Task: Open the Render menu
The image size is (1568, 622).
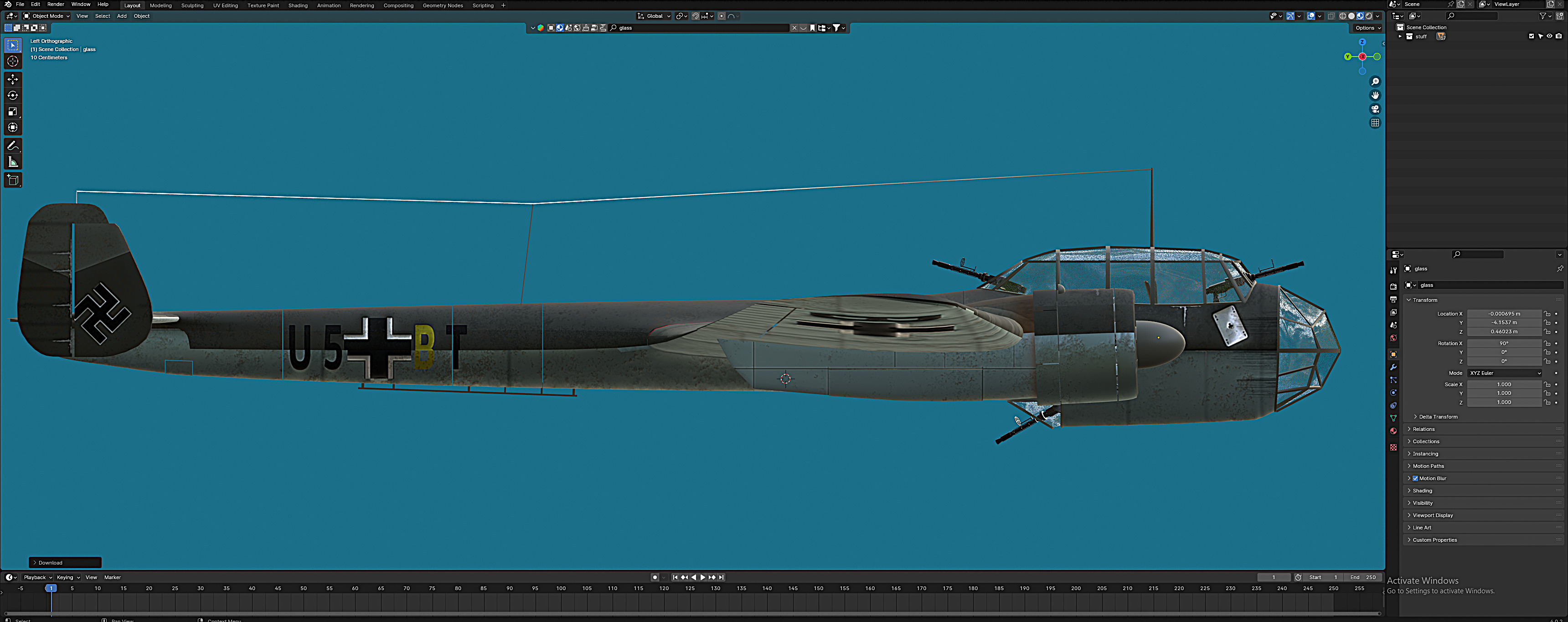Action: tap(56, 4)
